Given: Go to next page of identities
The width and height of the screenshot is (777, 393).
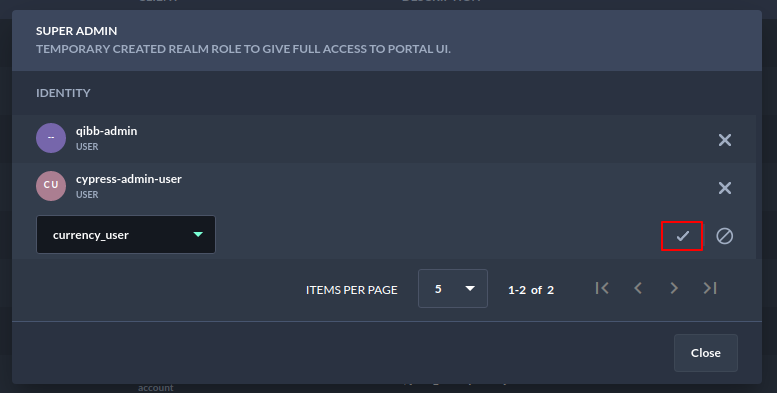Looking at the screenshot, I should tap(674, 288).
